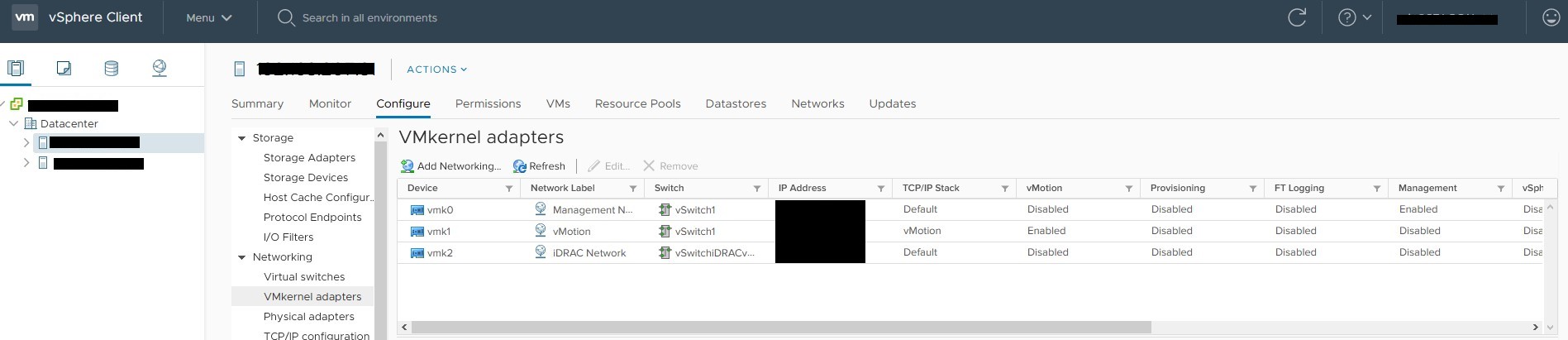Collapse the Networking section in Configure
This screenshot has height=340, width=1568.
pos(242,257)
